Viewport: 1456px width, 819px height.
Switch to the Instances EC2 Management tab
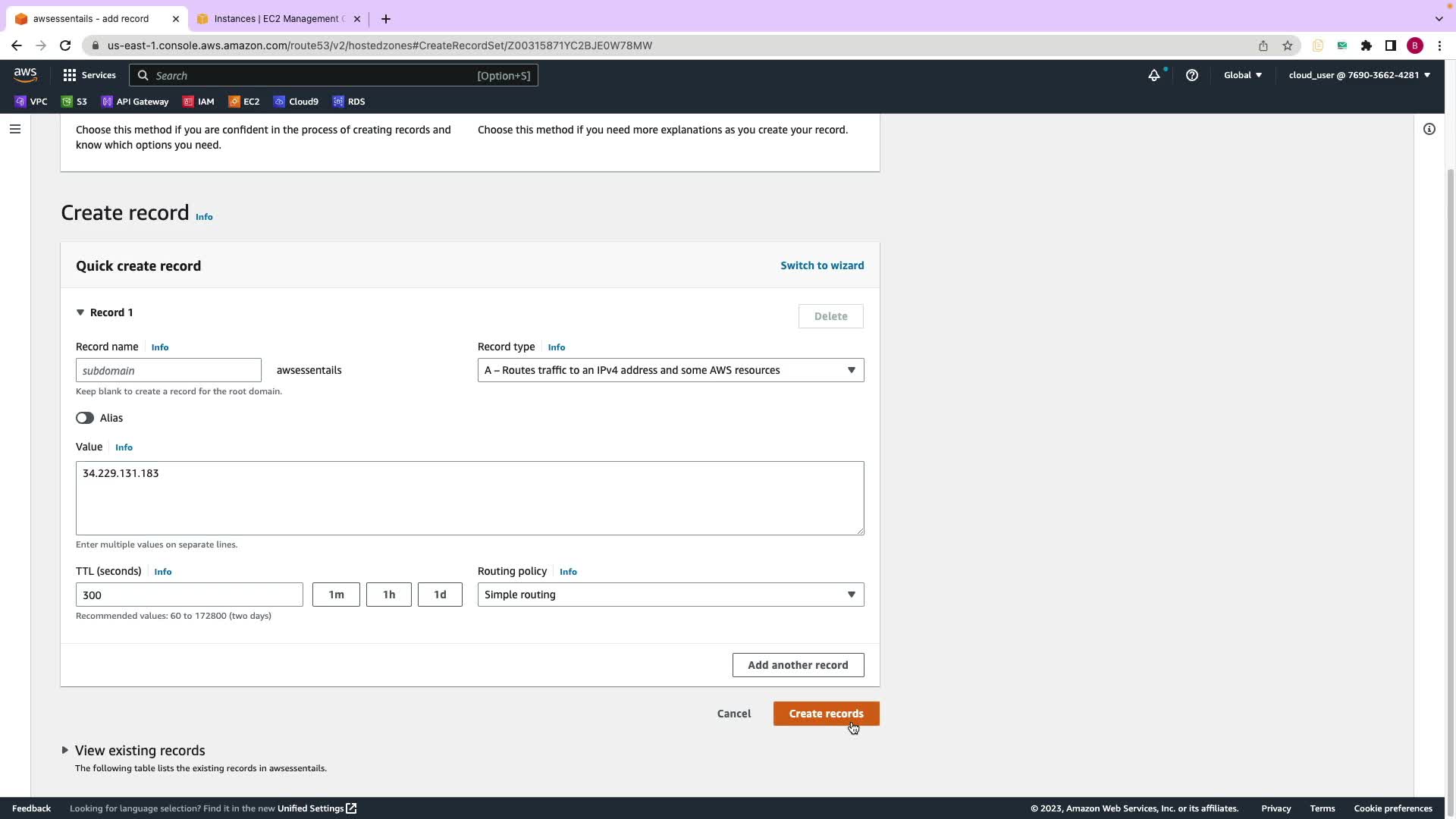278,19
